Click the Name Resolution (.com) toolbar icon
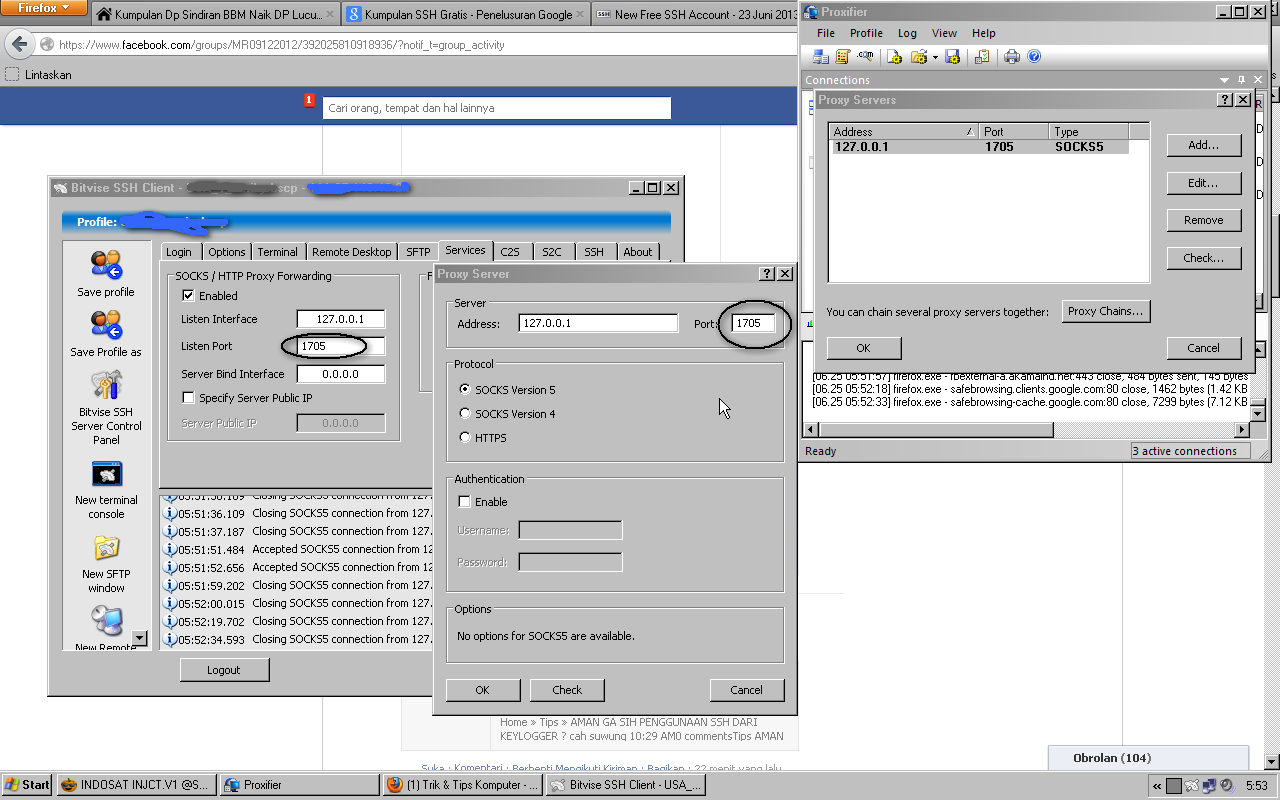The image size is (1280, 800). tap(864, 57)
